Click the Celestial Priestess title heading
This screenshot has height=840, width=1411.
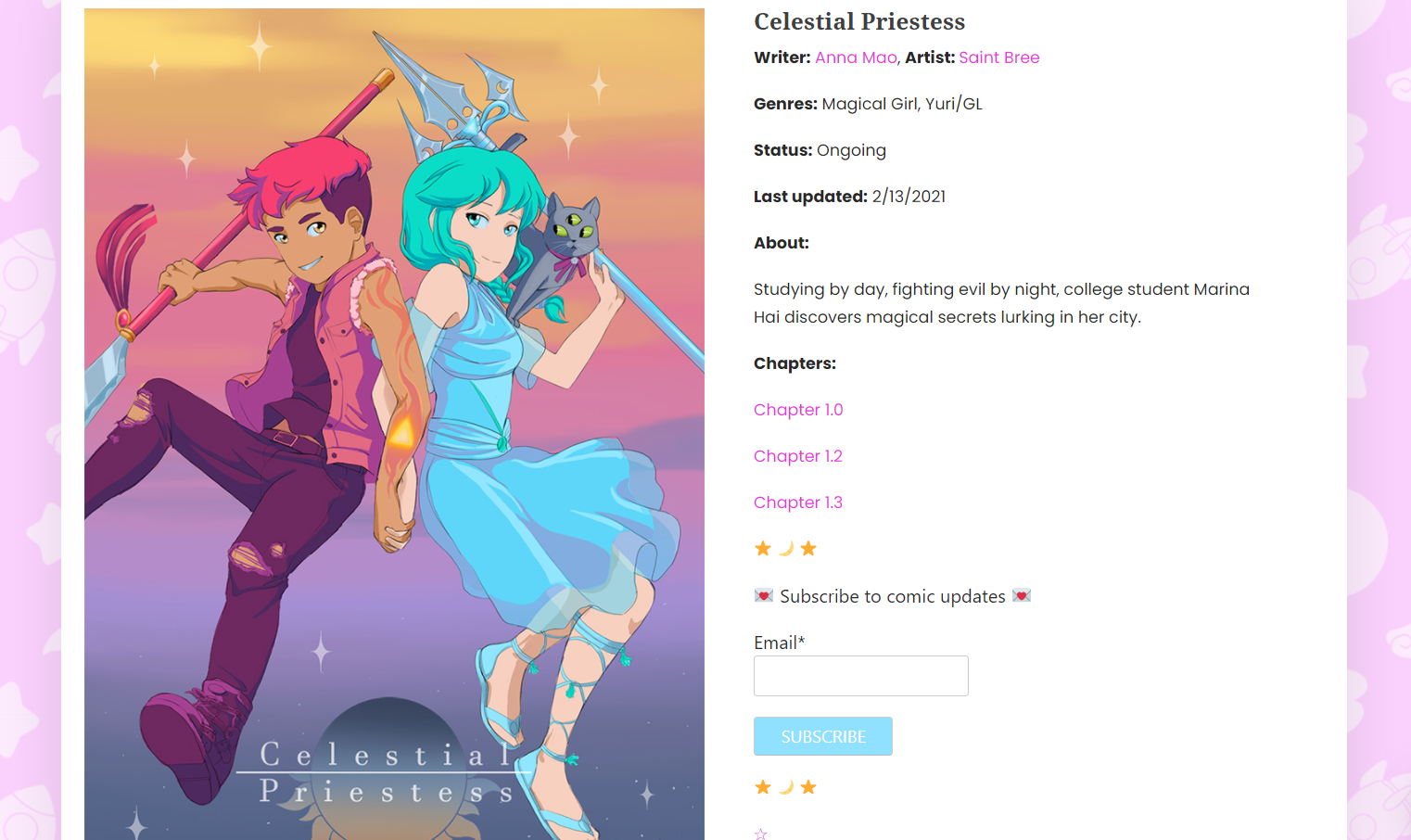[x=859, y=21]
